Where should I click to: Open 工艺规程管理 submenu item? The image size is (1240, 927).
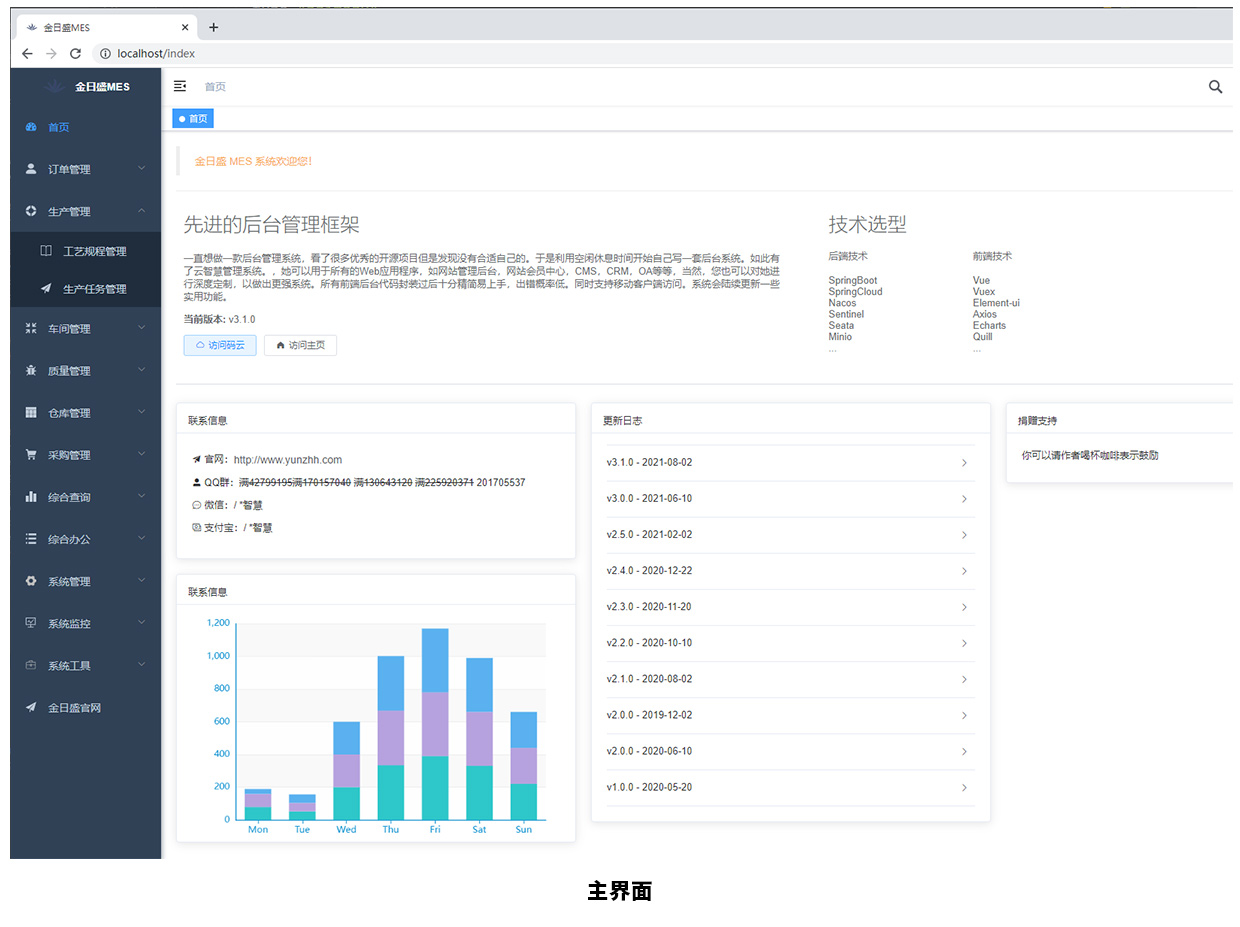94,251
